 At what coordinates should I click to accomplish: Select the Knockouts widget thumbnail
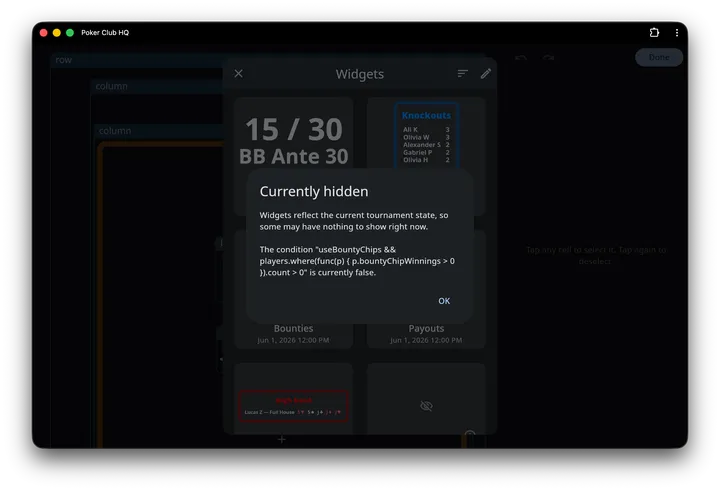[427, 135]
